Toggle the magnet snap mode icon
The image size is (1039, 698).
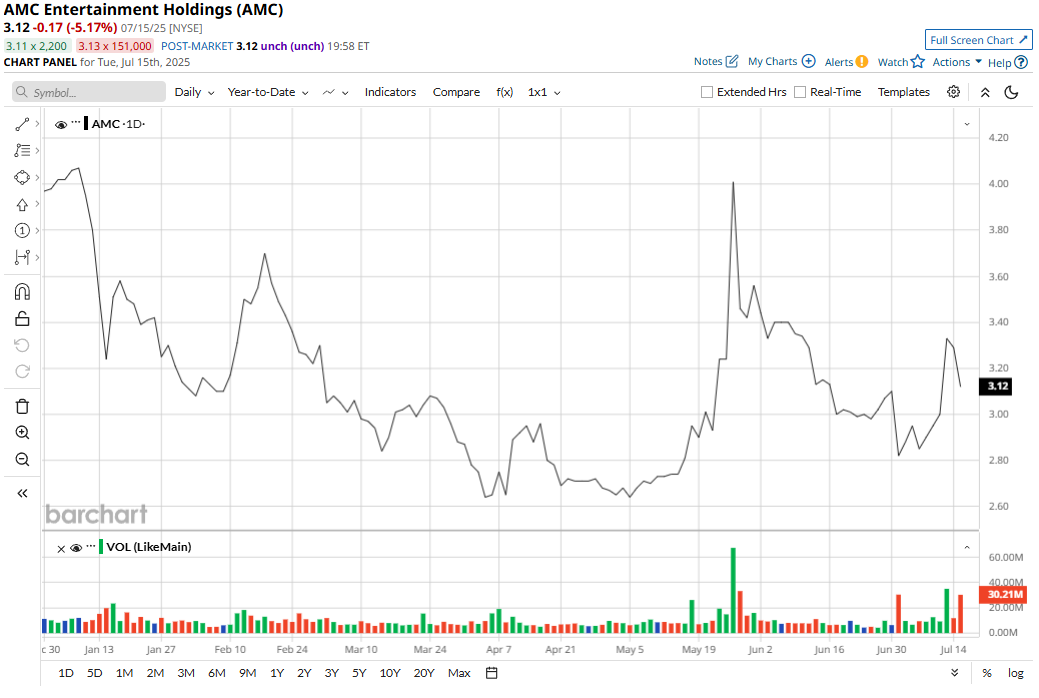[22, 292]
